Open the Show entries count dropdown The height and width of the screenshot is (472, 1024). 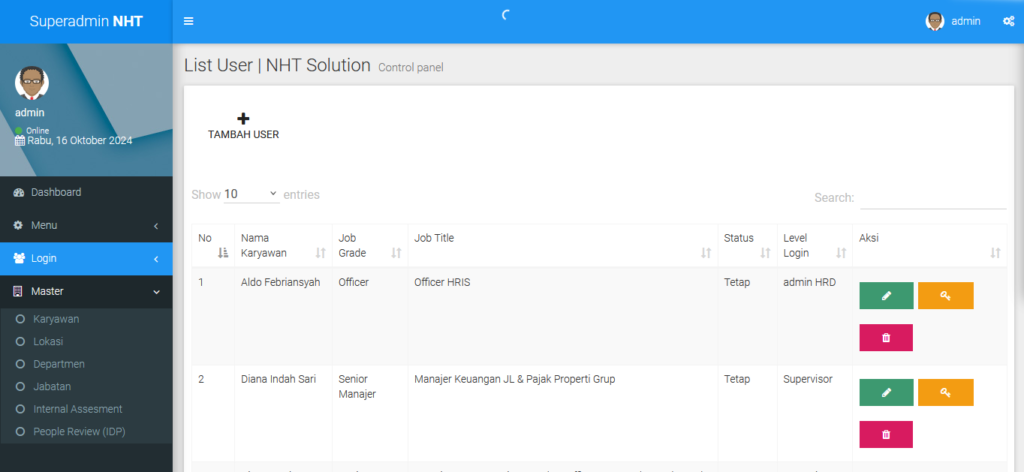(251, 195)
